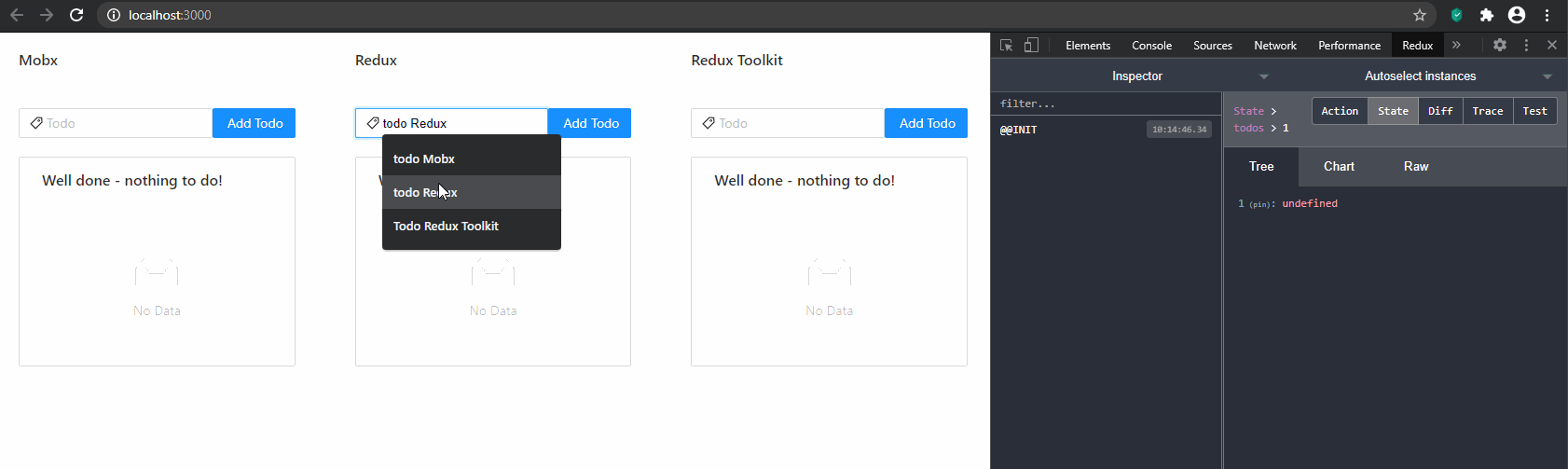Click the todos breadcrumb
This screenshot has height=469, width=1568.
click(1248, 128)
